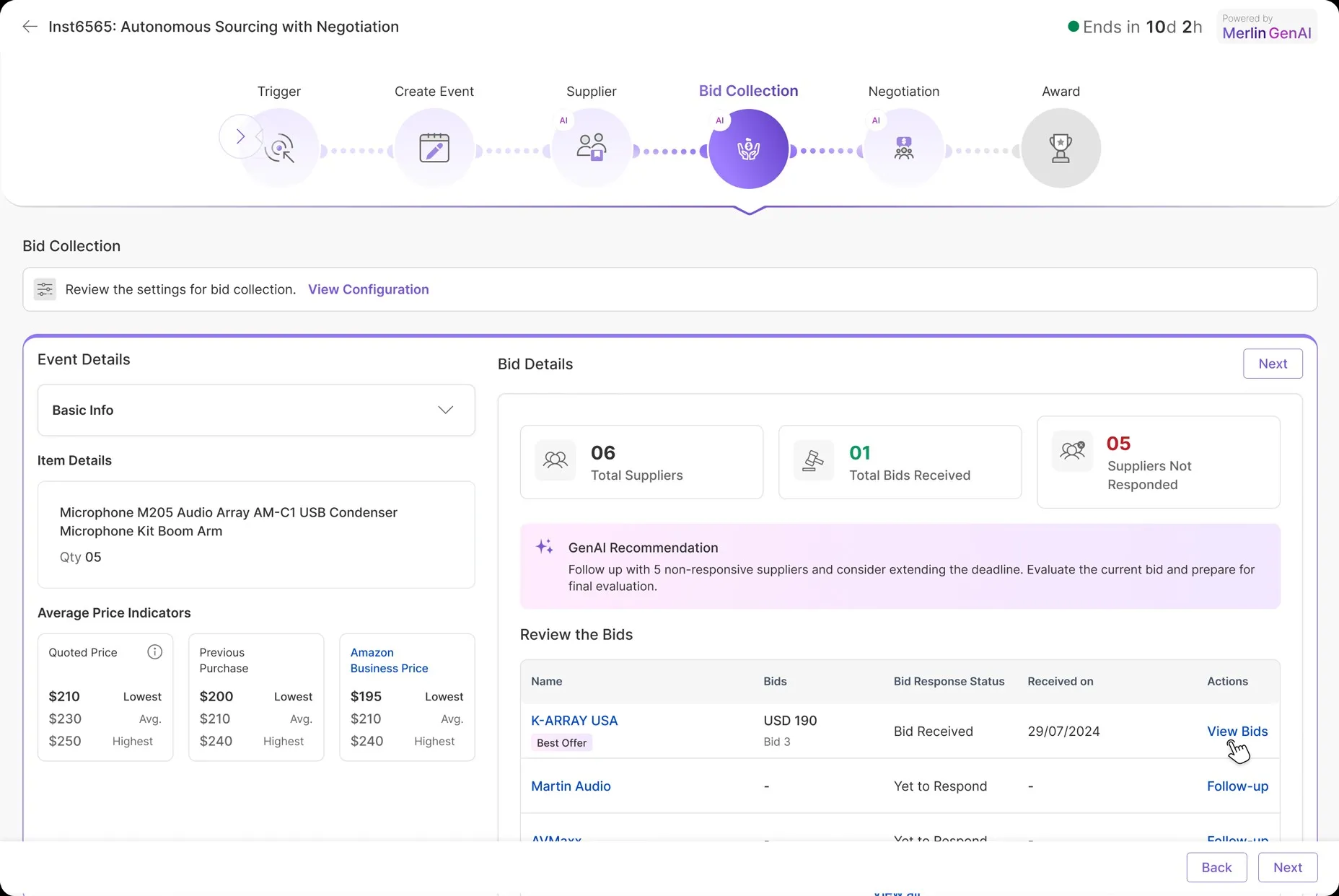This screenshot has width=1339, height=896.
Task: Click the configuration sliders icon
Action: click(x=45, y=289)
